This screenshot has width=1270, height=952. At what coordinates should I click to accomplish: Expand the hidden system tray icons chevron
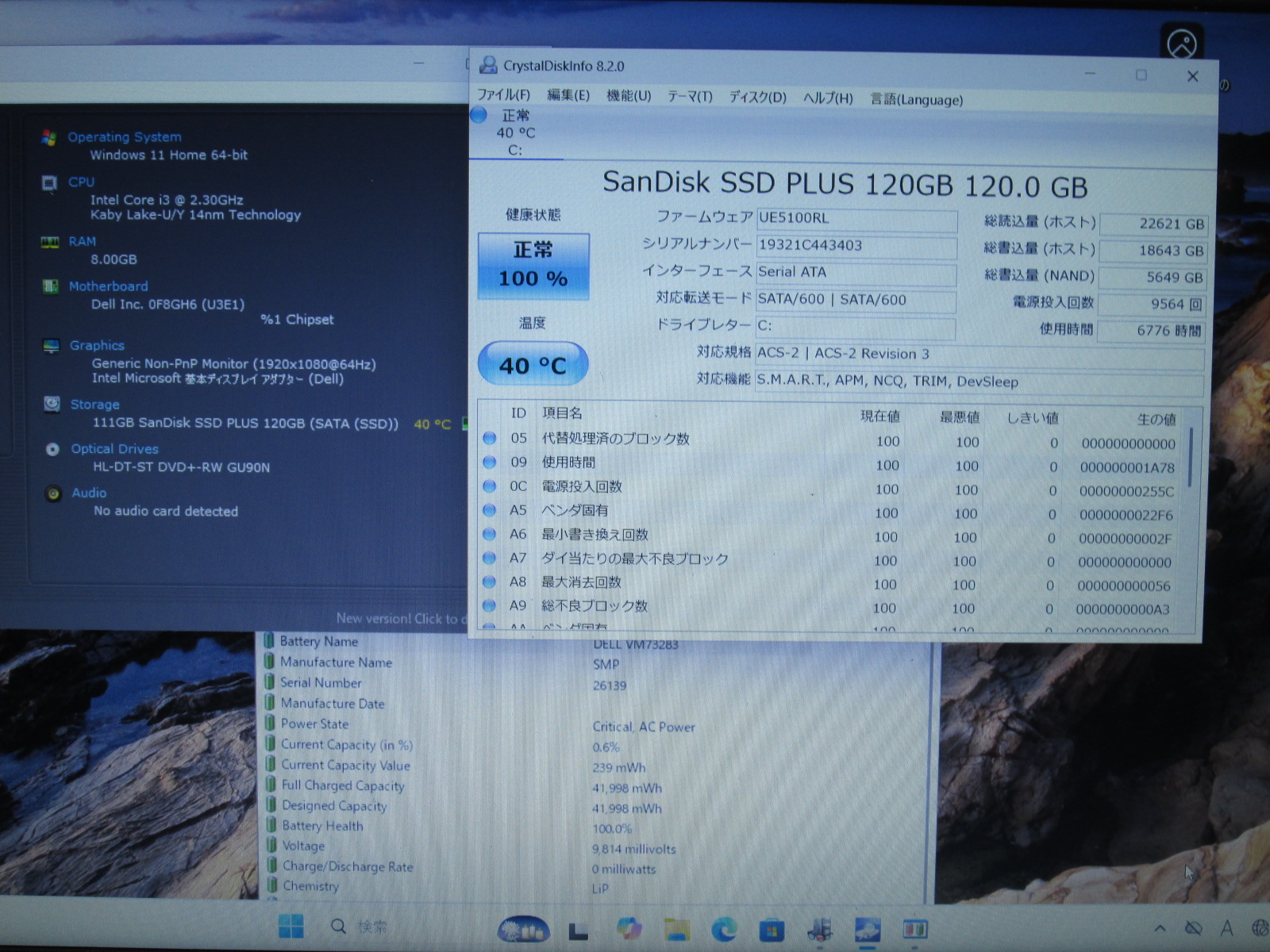[x=1160, y=927]
